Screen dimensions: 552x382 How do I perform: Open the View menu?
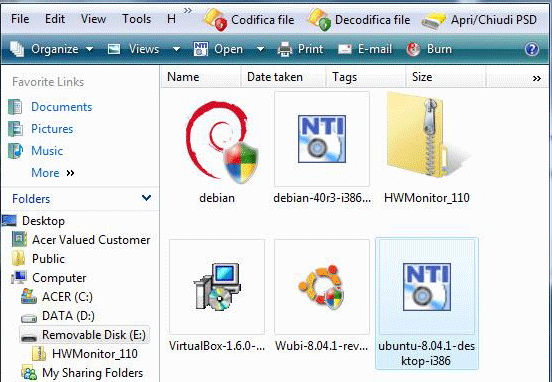[93, 19]
